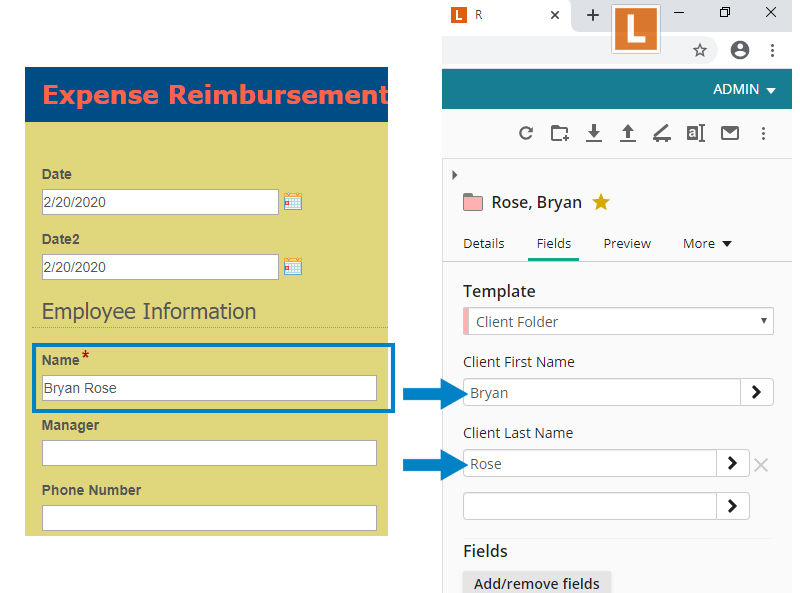Create a new folder

tap(560, 133)
